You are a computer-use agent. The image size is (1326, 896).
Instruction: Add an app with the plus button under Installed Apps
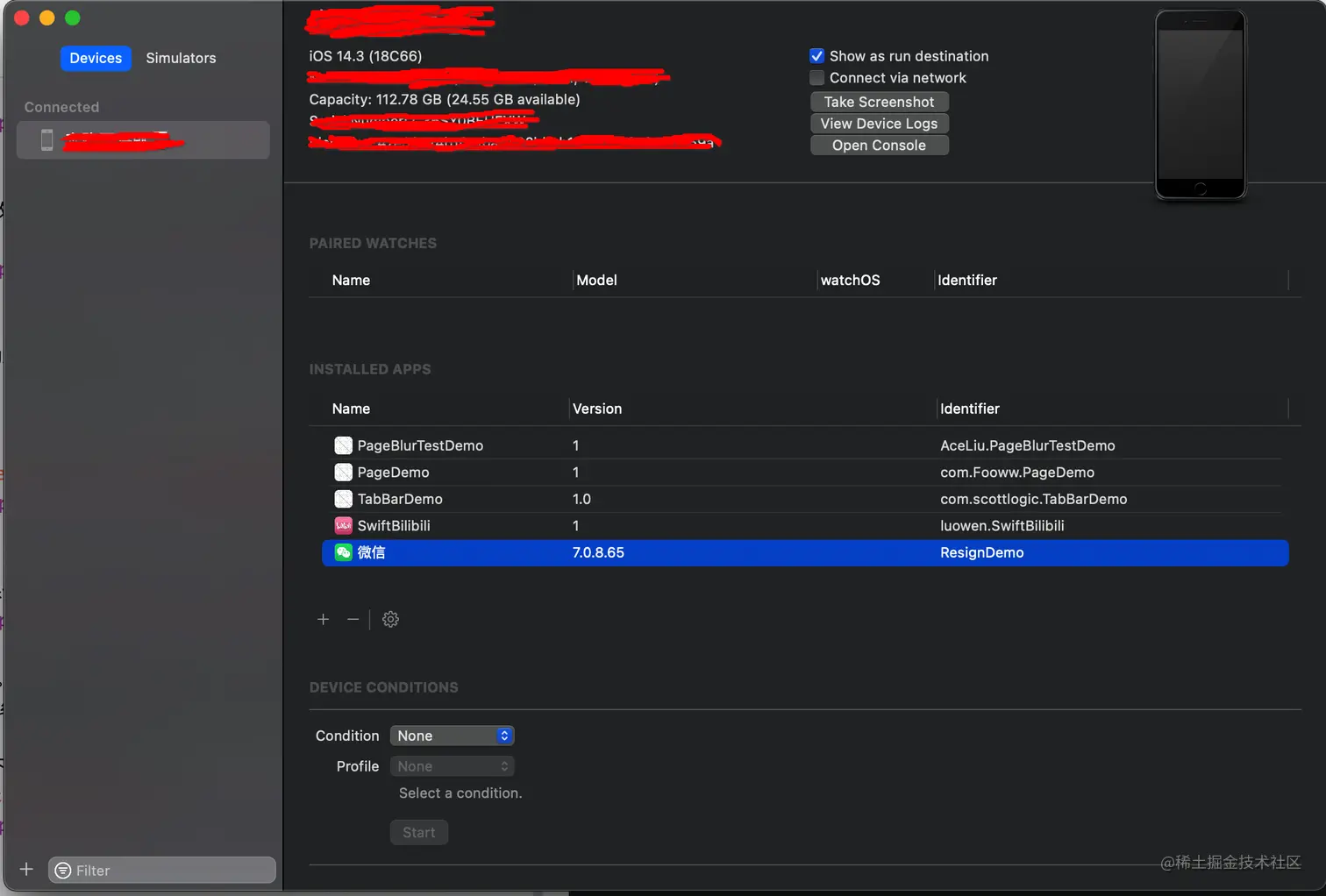pyautogui.click(x=323, y=619)
